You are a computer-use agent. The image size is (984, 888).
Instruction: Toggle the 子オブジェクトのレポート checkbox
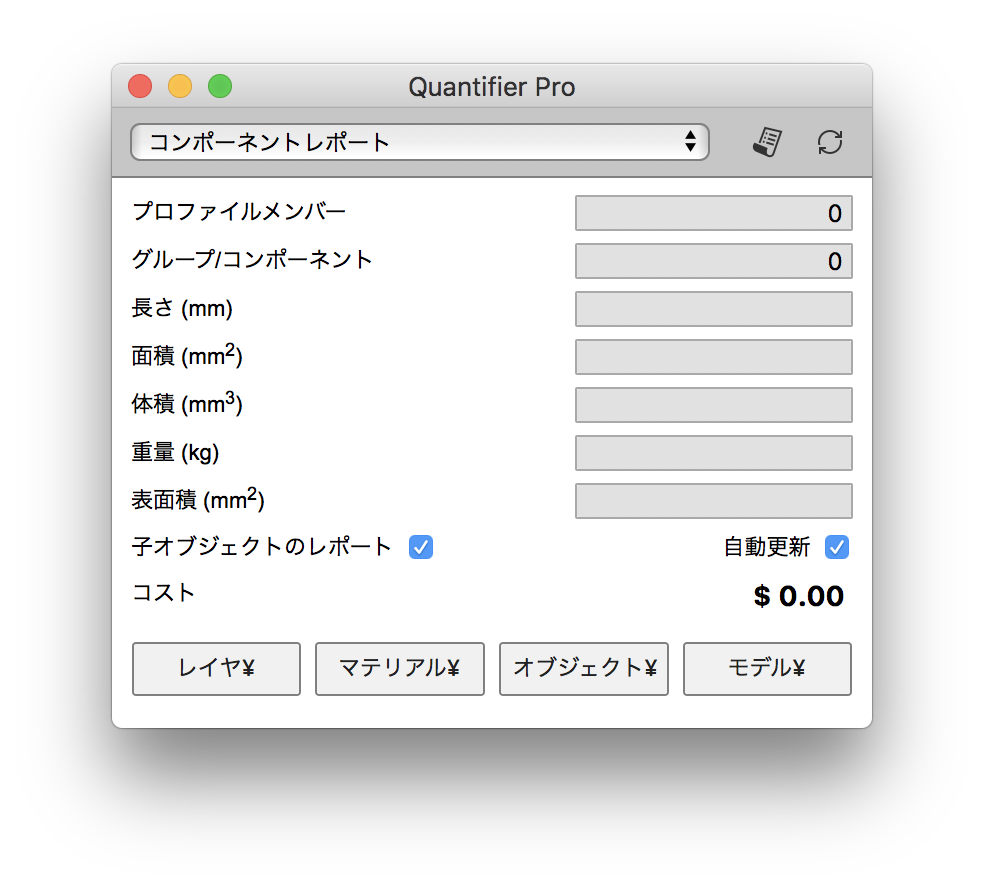pyautogui.click(x=421, y=547)
